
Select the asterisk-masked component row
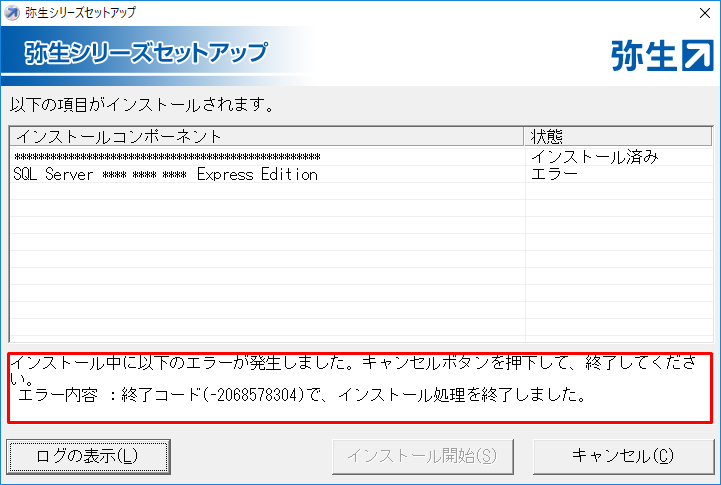coord(361,157)
